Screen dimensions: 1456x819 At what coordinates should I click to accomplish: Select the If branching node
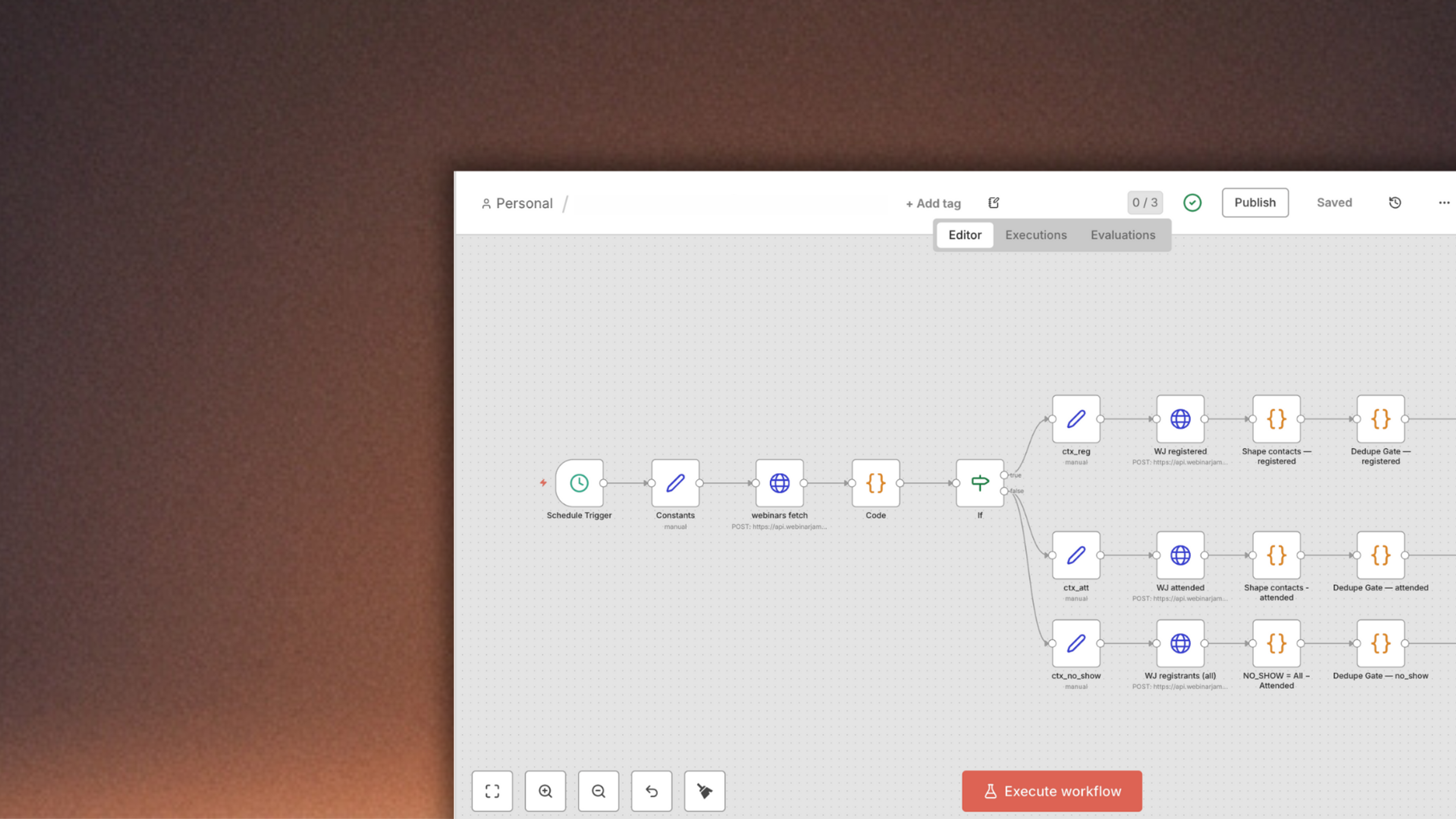click(979, 483)
